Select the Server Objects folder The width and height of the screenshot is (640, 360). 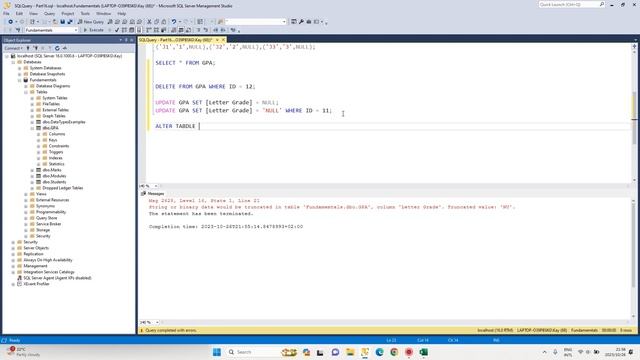pos(36,248)
